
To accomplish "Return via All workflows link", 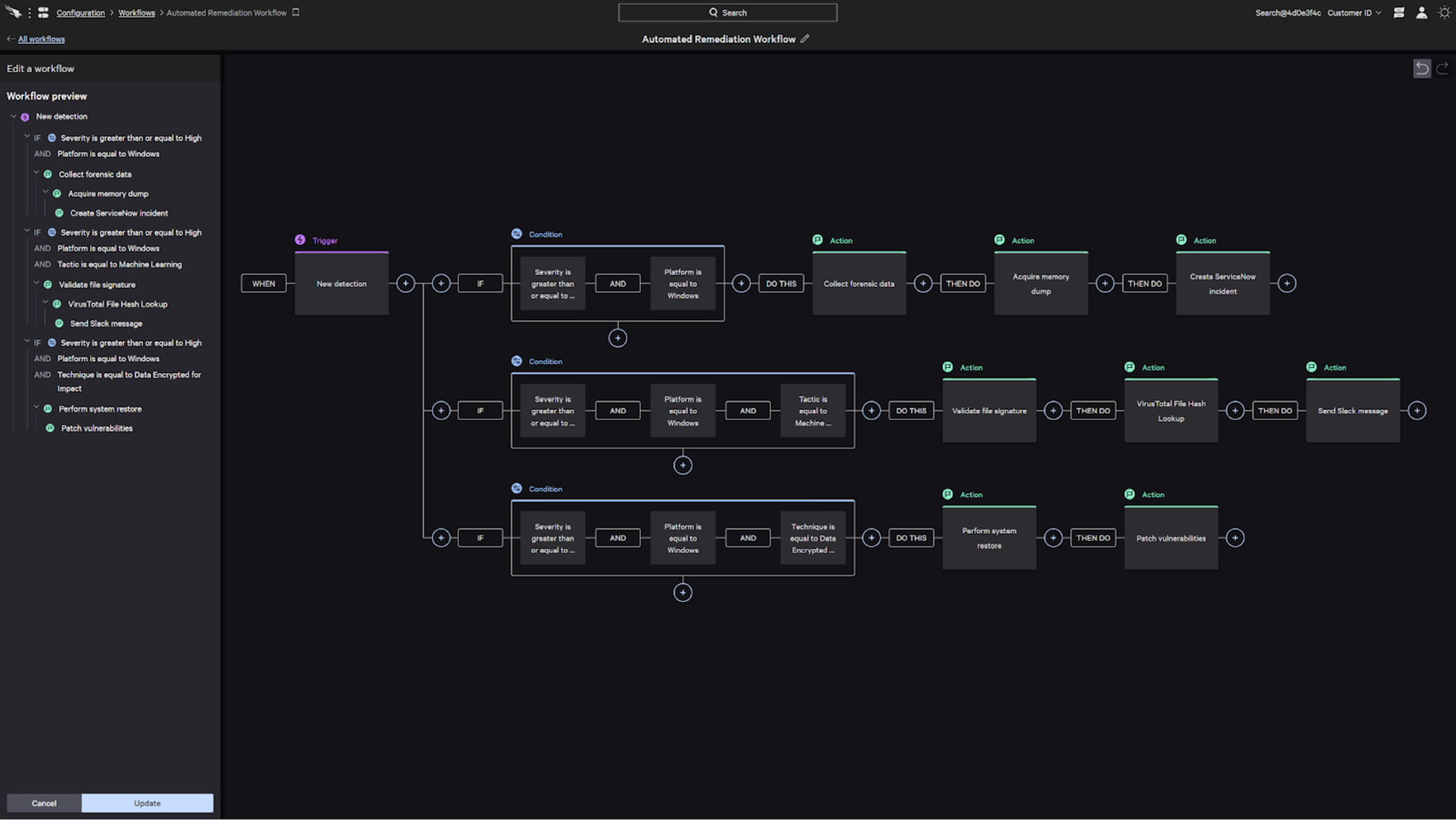I will (x=41, y=39).
